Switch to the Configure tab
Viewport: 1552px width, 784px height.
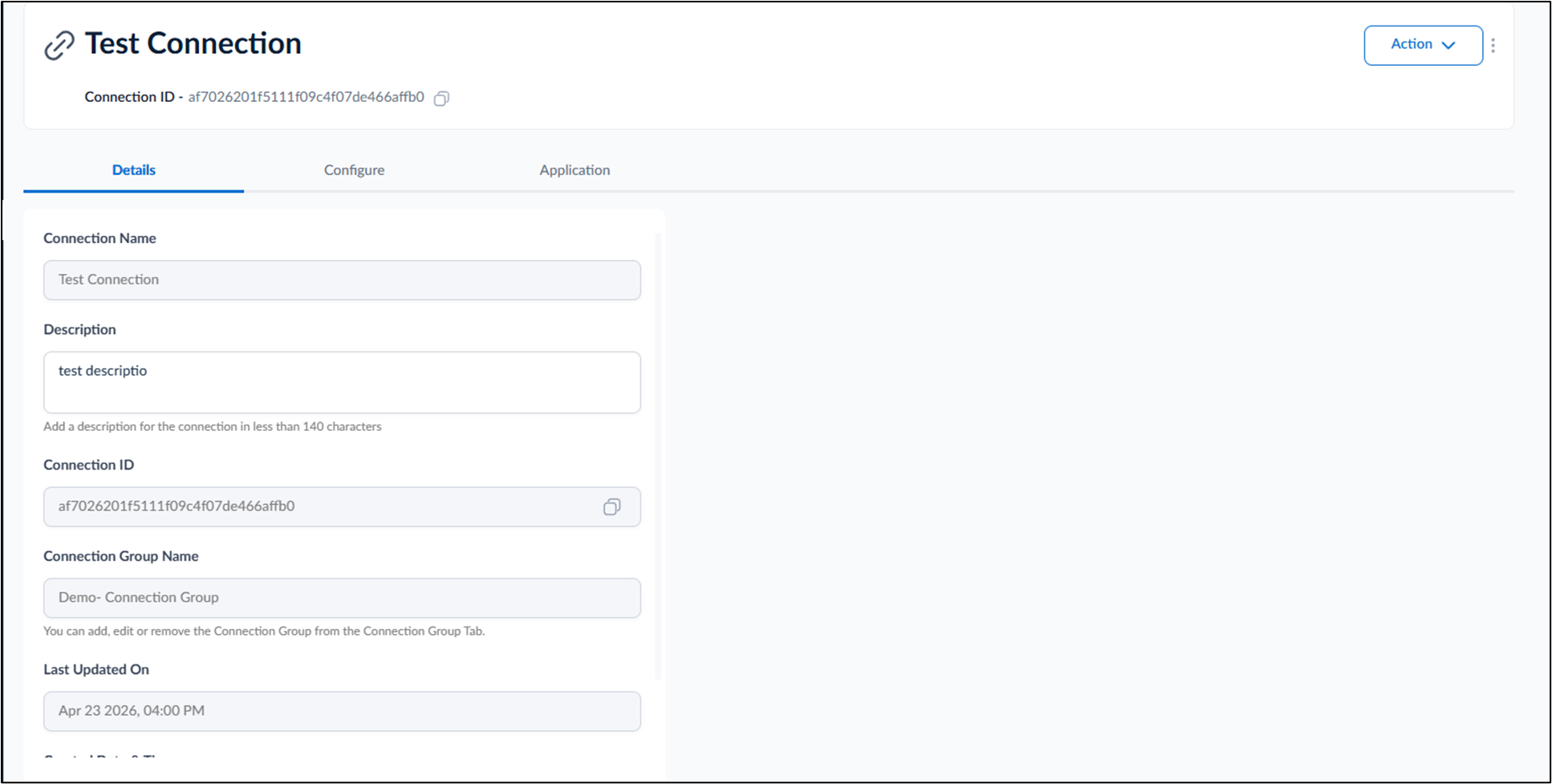tap(354, 170)
